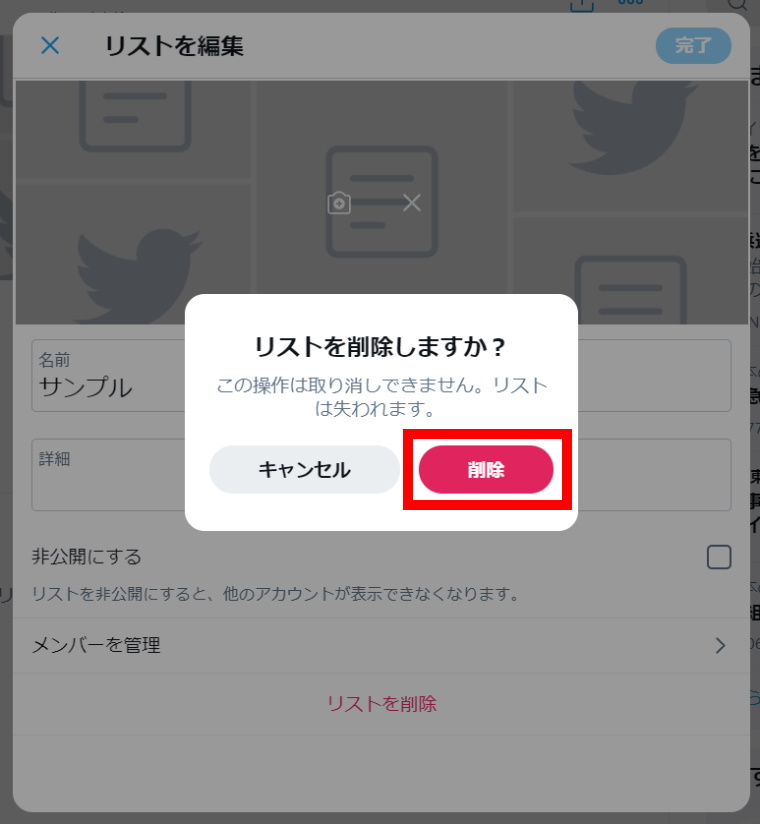Click the three-dot more icon at top
The image size is (760, 824).
(631, 2)
